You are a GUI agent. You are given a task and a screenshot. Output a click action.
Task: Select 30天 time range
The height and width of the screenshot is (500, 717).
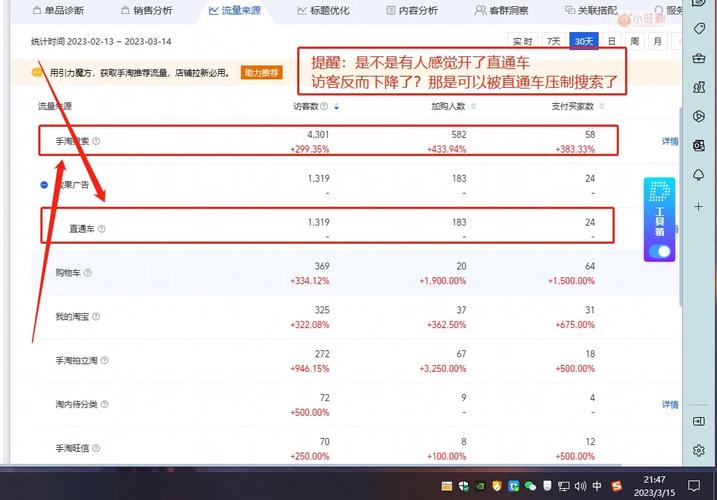click(x=584, y=41)
